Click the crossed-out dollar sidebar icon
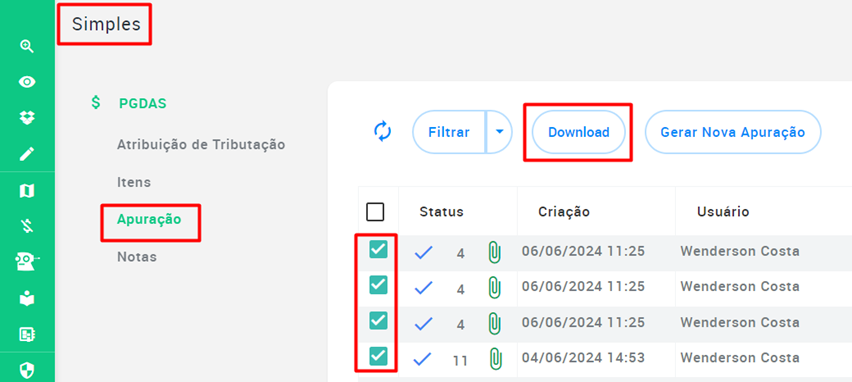852x382 pixels. (27, 227)
